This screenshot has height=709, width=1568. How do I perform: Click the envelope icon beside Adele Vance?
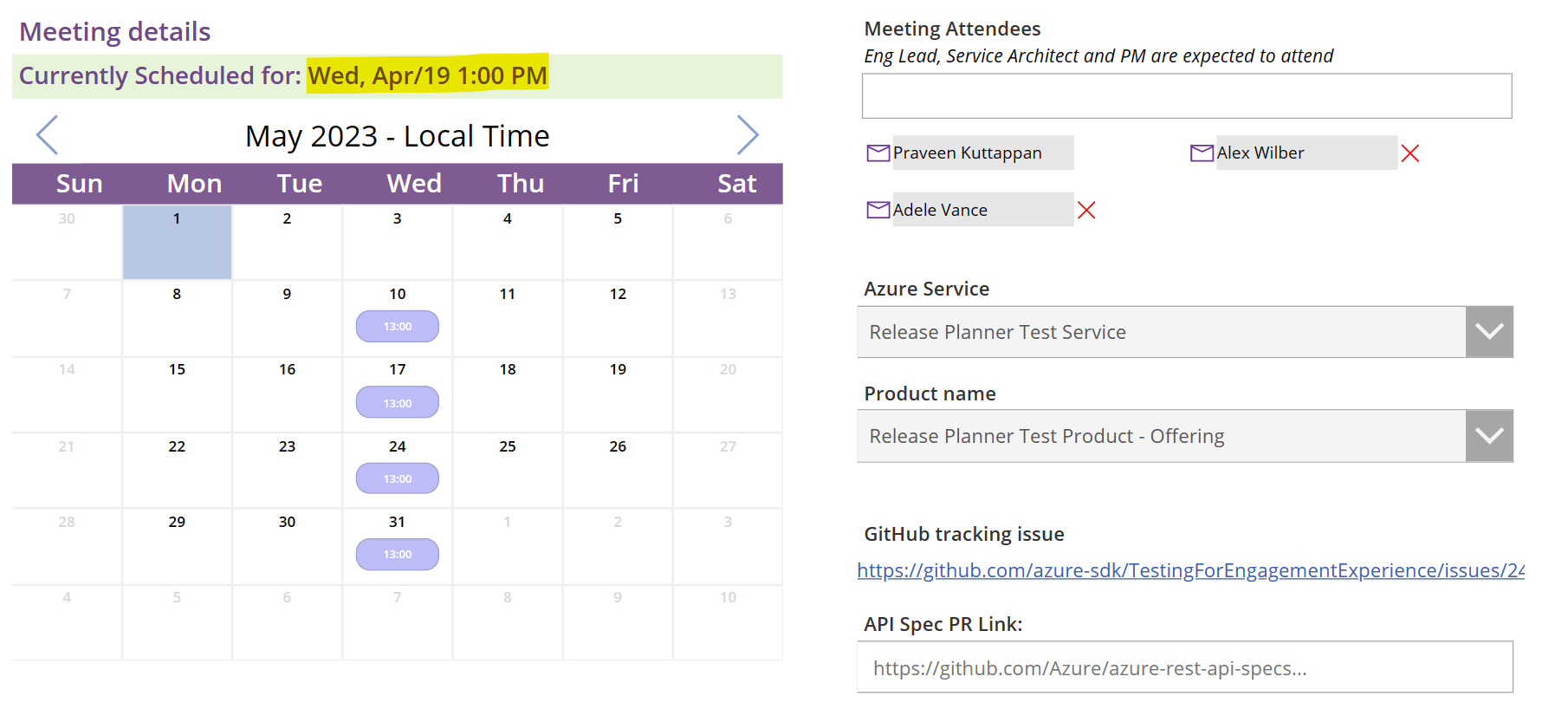[x=878, y=209]
